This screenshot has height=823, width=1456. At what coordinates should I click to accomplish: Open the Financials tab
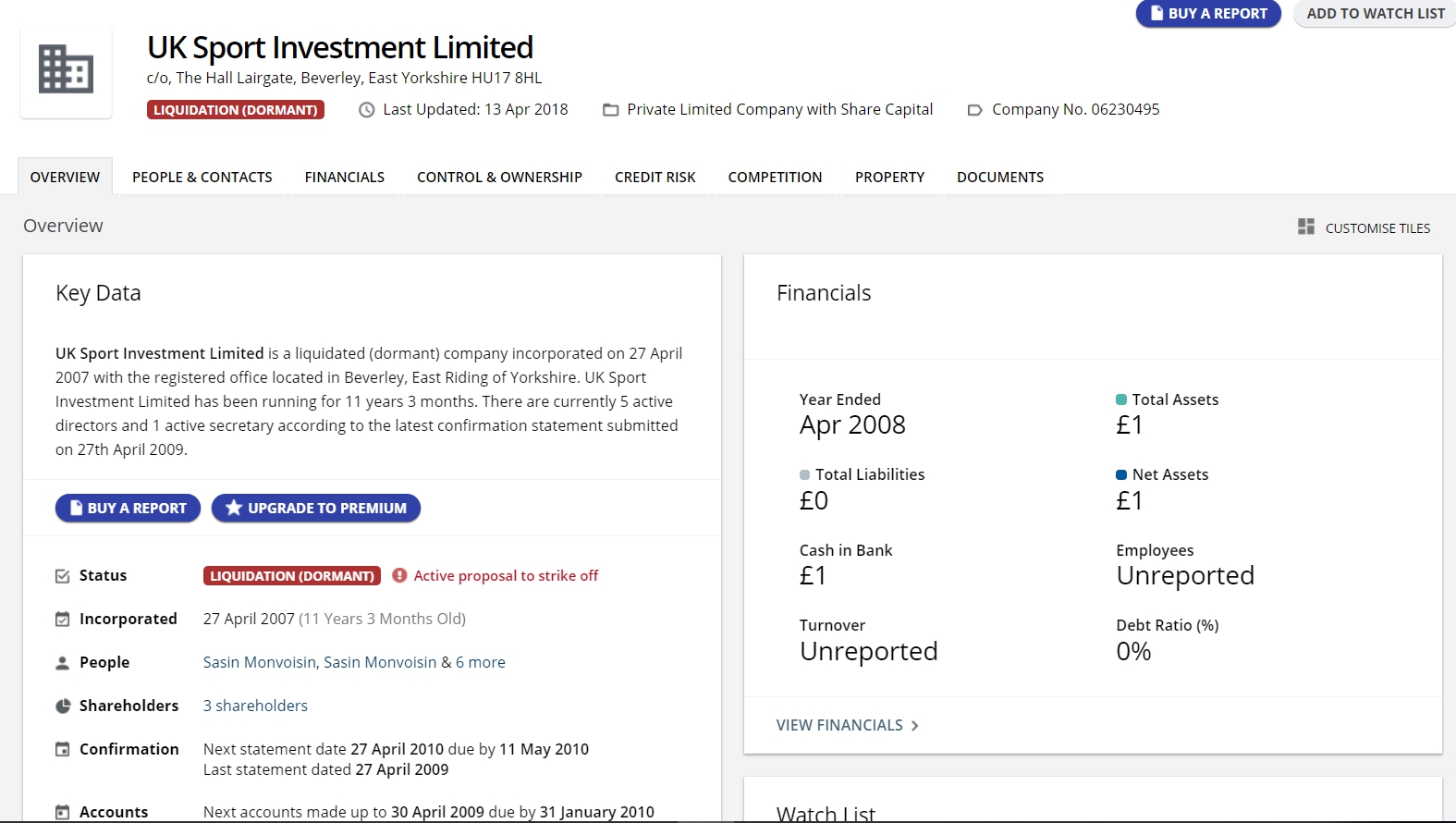[344, 178]
